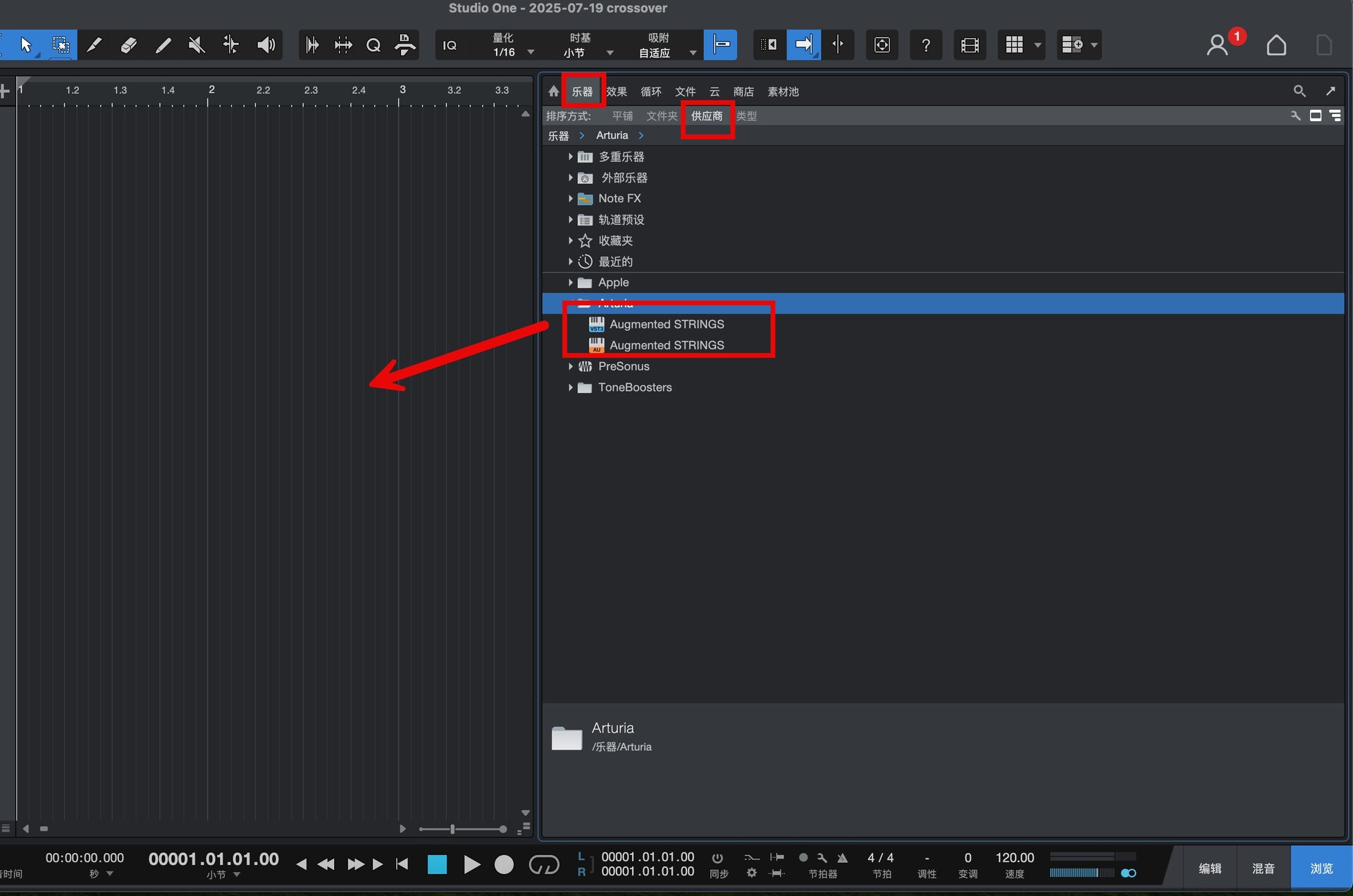Open the 混音 mixer view
Viewport: 1353px width, 896px height.
click(1263, 869)
